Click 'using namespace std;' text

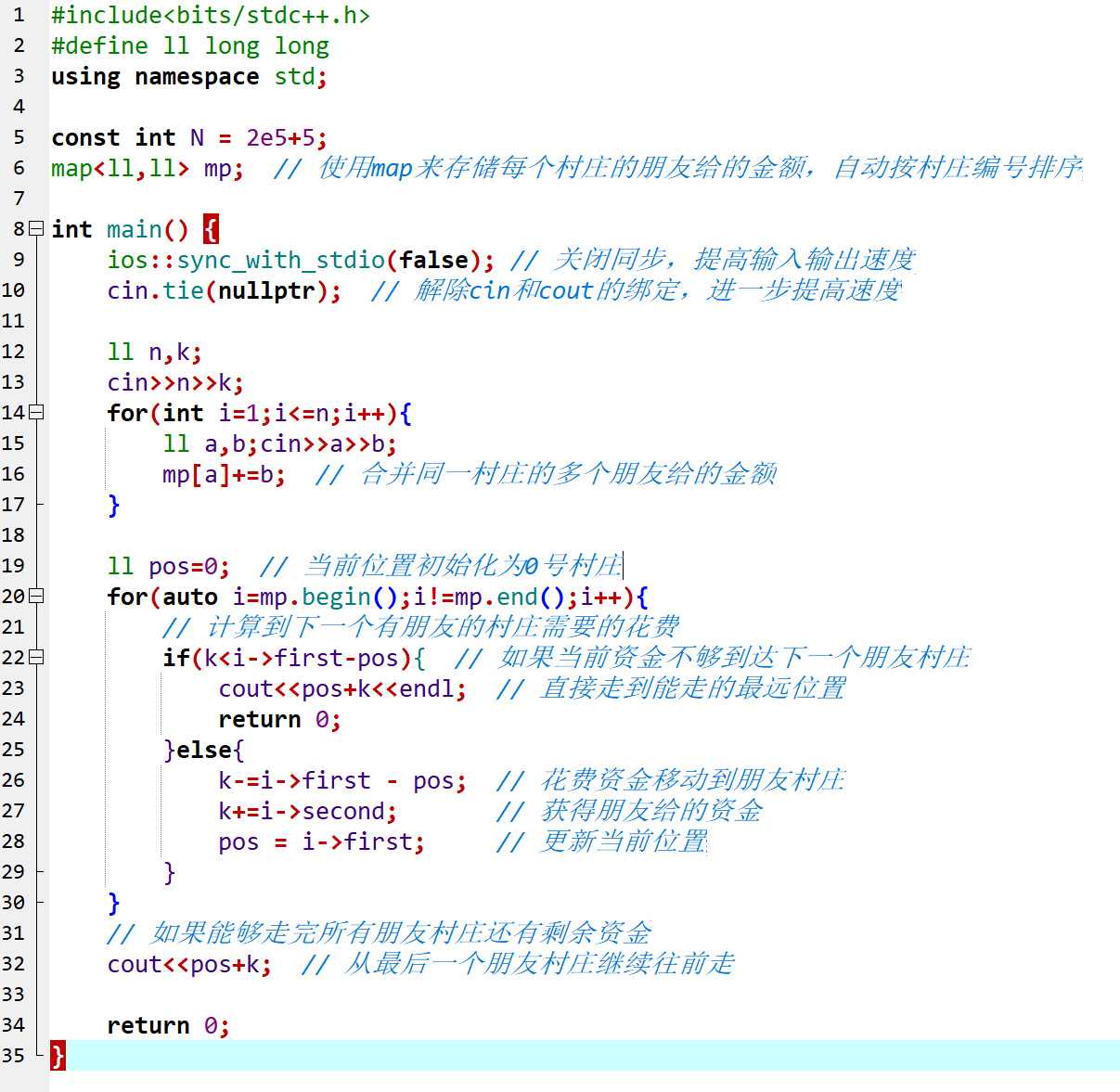click(x=189, y=77)
